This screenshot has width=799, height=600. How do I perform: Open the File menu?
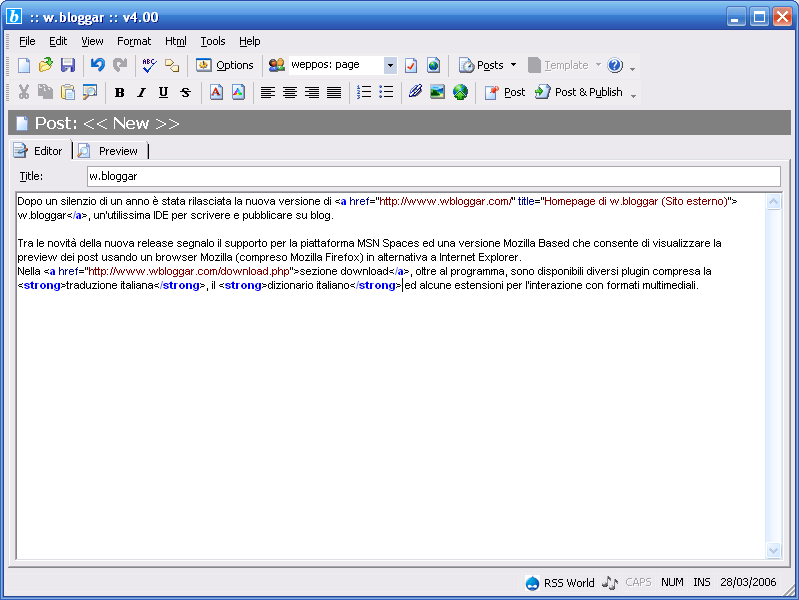[x=27, y=41]
